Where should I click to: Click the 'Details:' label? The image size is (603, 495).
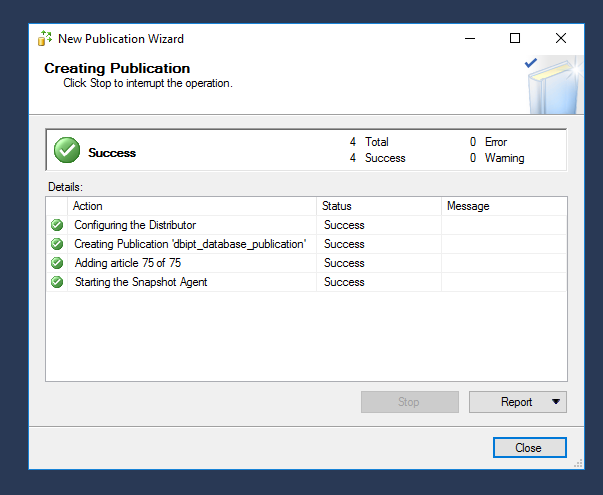pos(65,187)
